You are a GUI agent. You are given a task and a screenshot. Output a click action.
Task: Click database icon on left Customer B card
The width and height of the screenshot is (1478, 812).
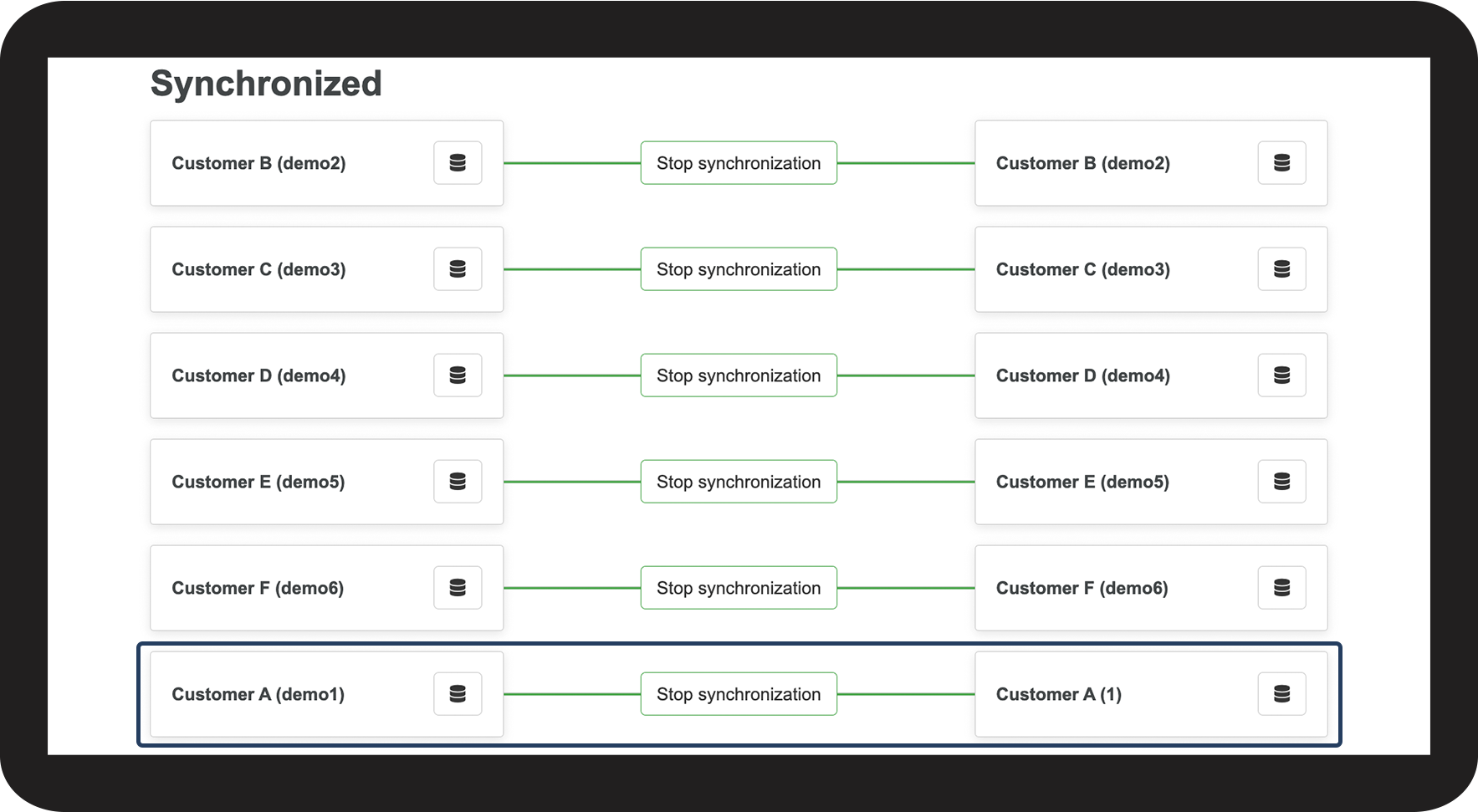point(458,163)
